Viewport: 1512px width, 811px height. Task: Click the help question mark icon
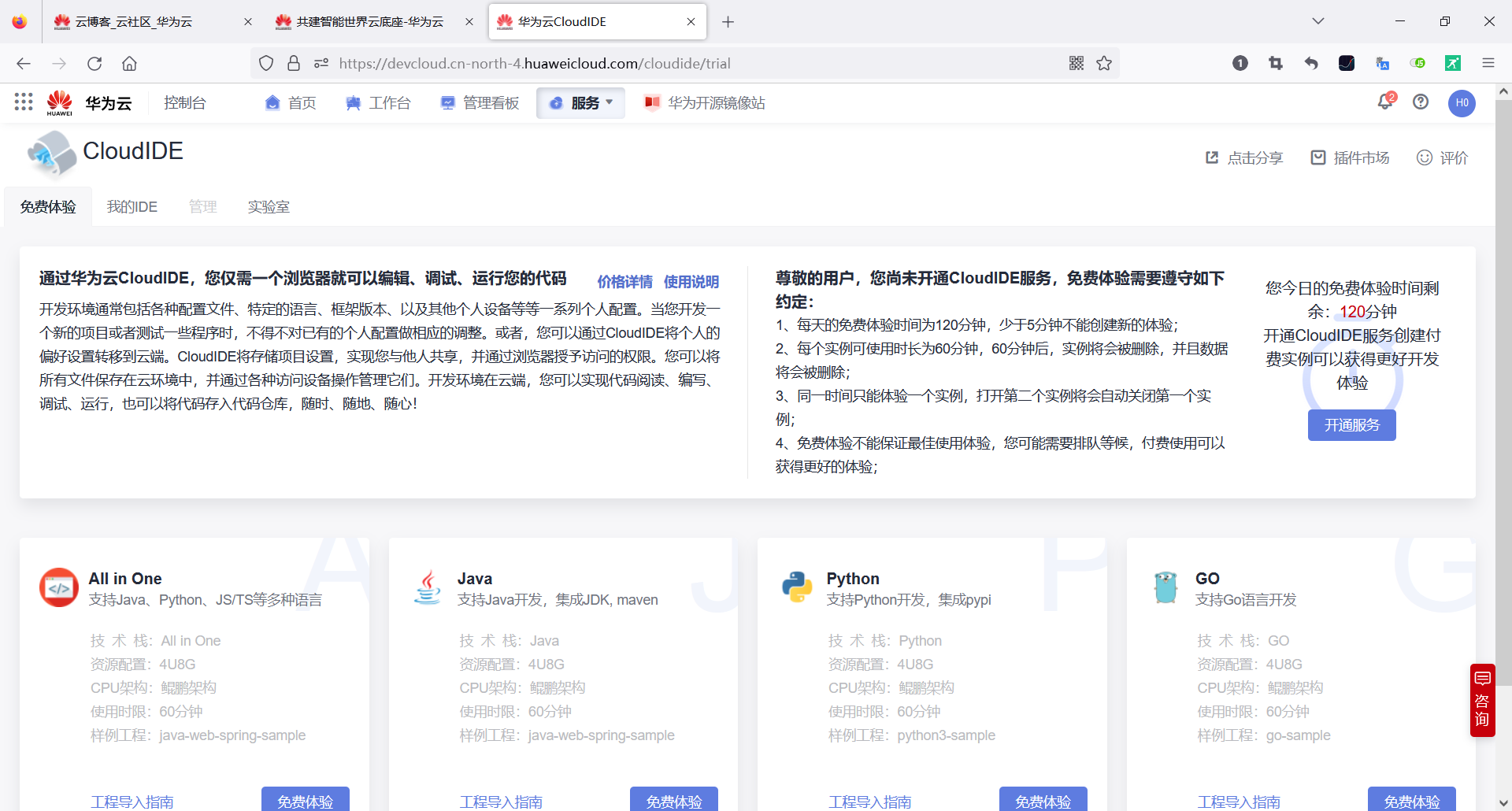point(1420,102)
